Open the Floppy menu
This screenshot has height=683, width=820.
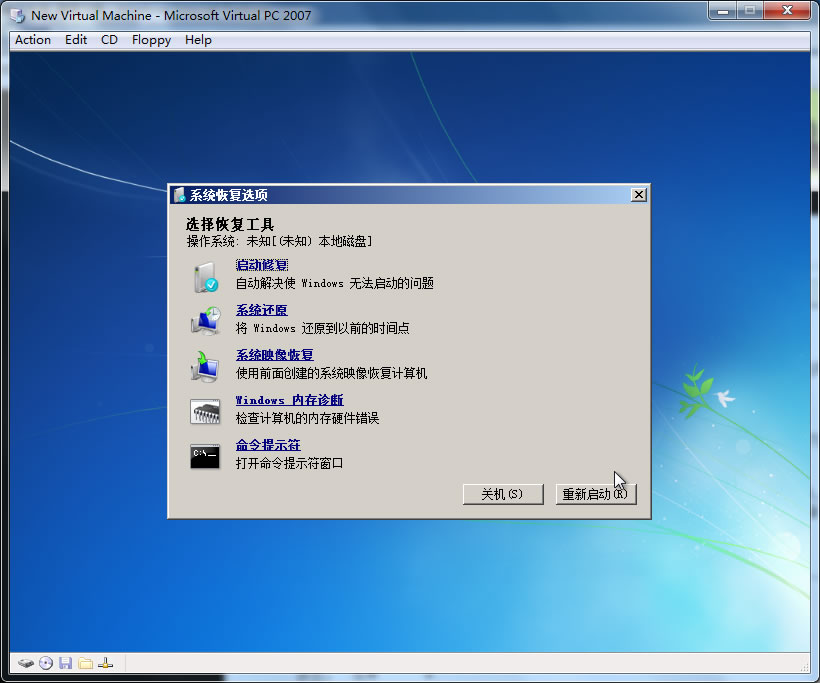pos(150,40)
